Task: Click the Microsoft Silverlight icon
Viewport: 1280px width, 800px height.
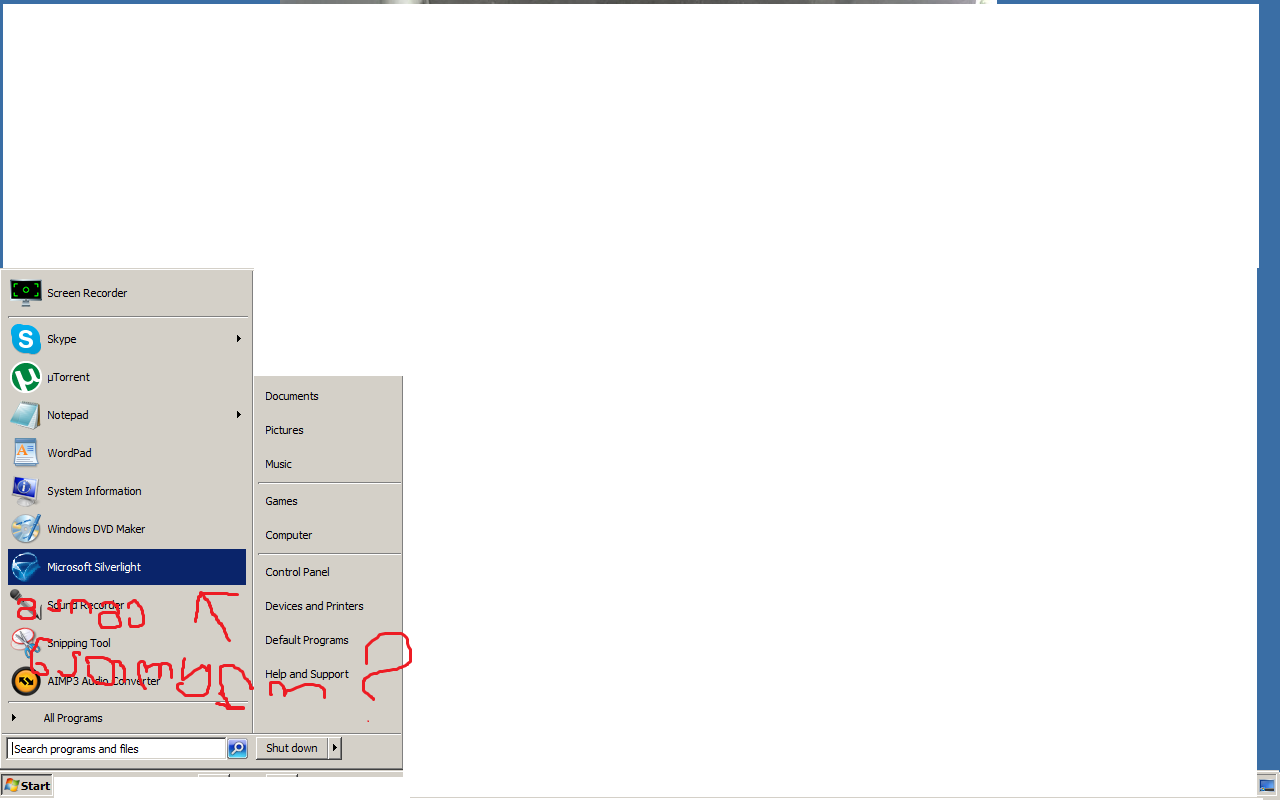Action: click(x=26, y=567)
